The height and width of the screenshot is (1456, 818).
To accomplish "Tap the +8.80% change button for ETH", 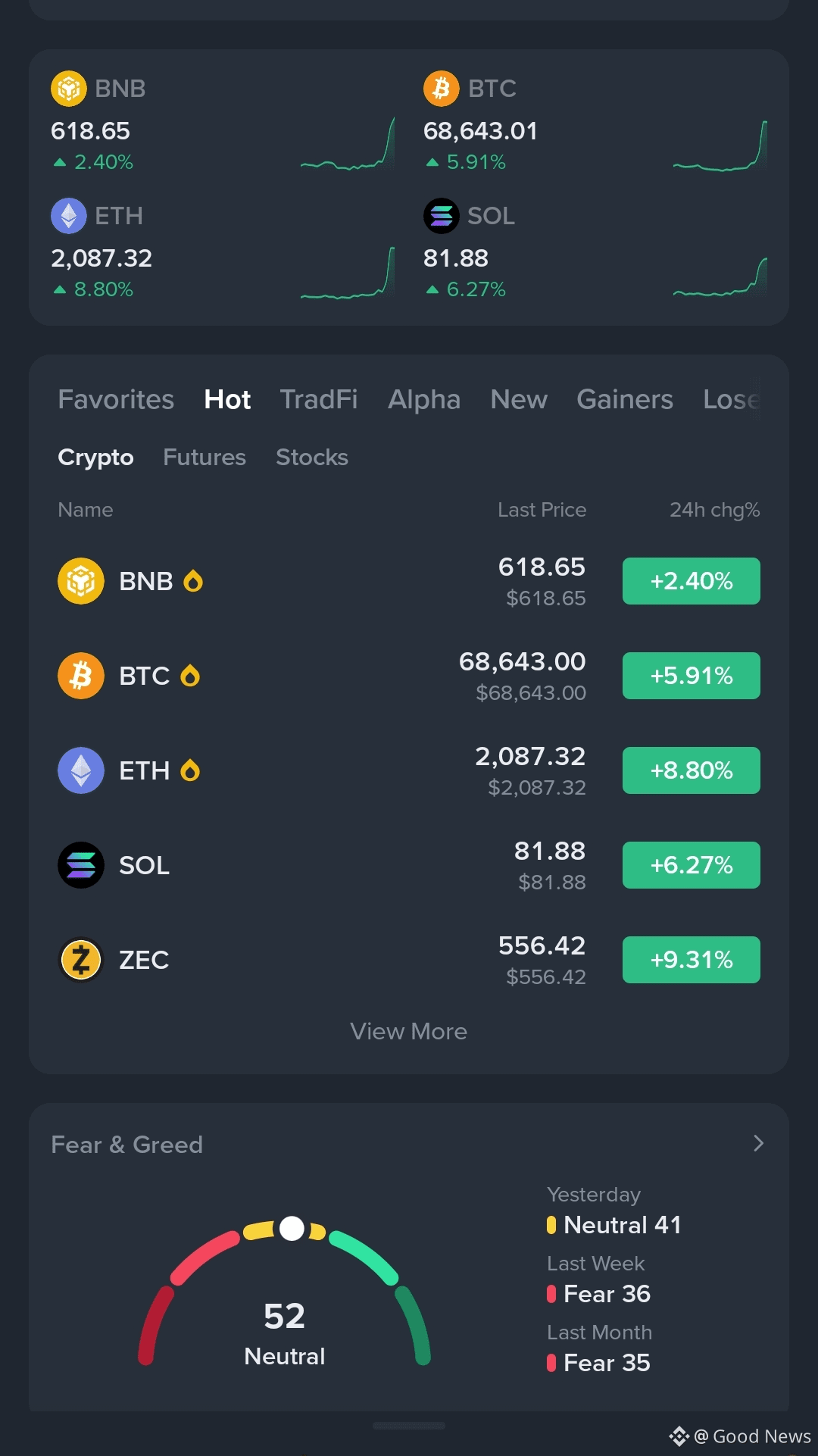I will [x=692, y=770].
